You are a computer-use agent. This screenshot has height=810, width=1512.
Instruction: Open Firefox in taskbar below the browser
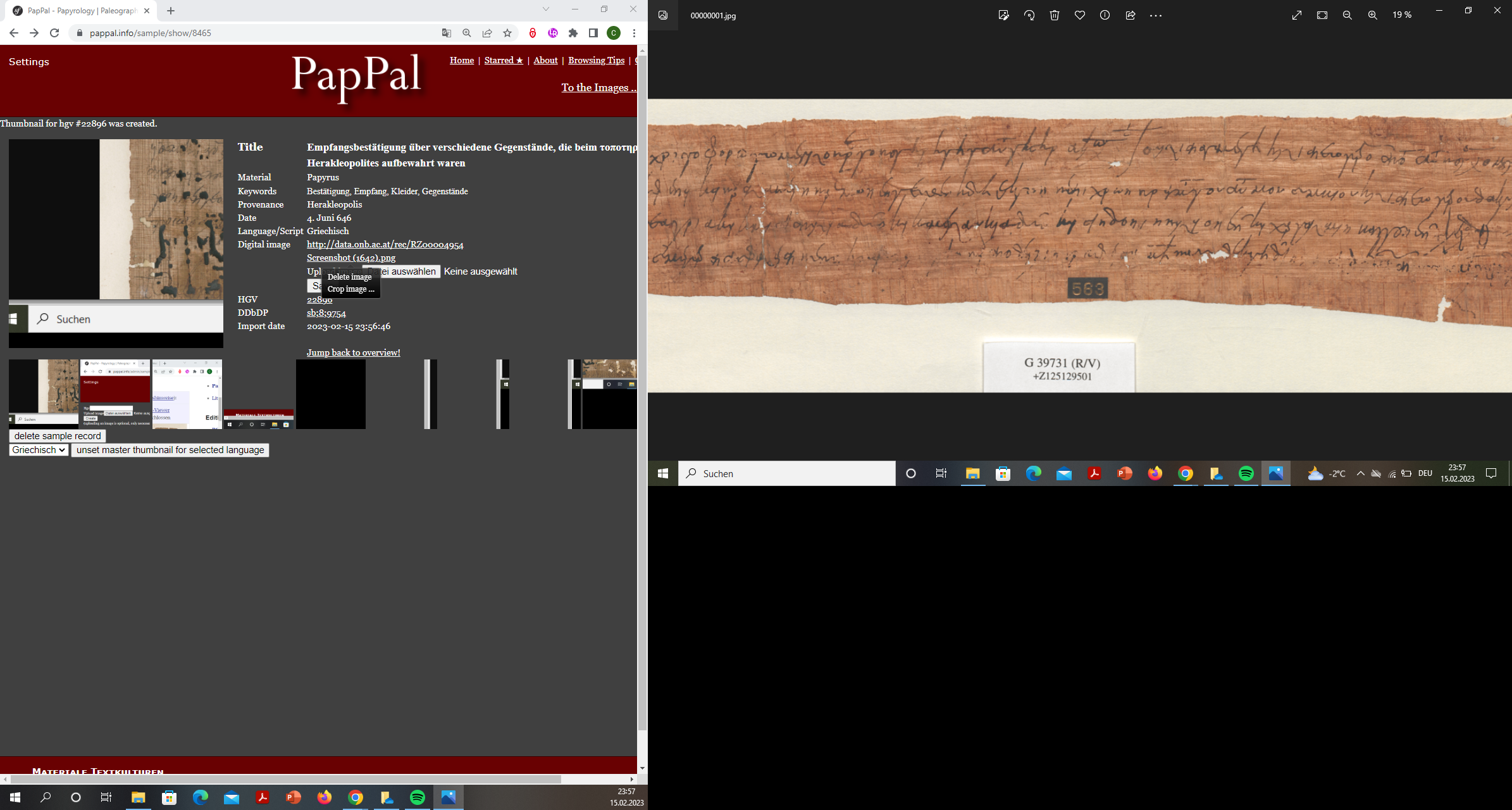click(325, 797)
